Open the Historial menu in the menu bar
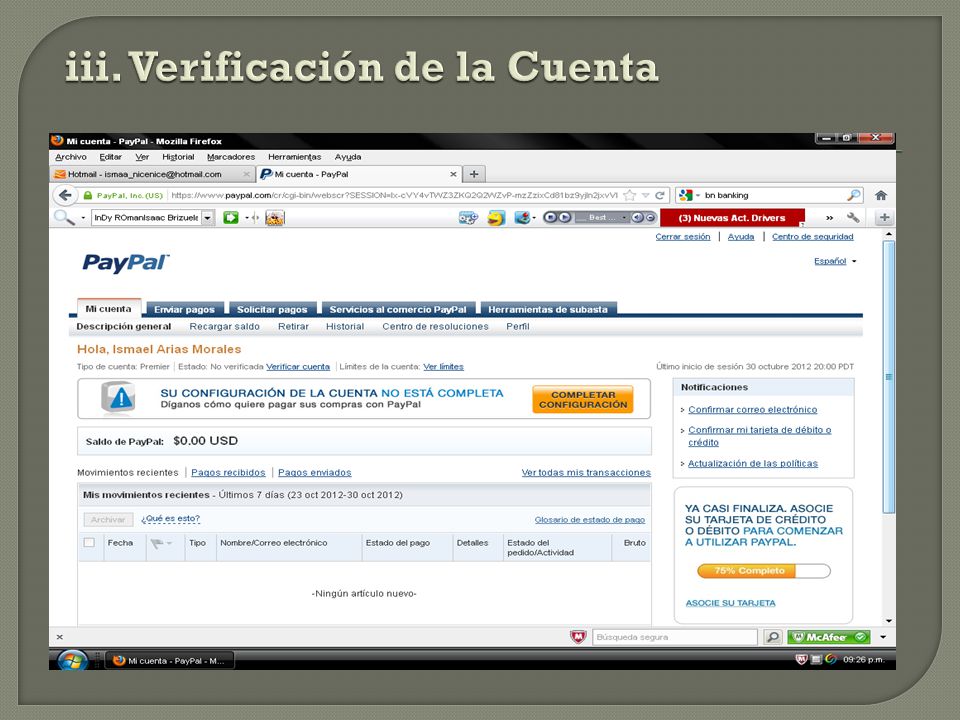960x720 pixels. 178,157
